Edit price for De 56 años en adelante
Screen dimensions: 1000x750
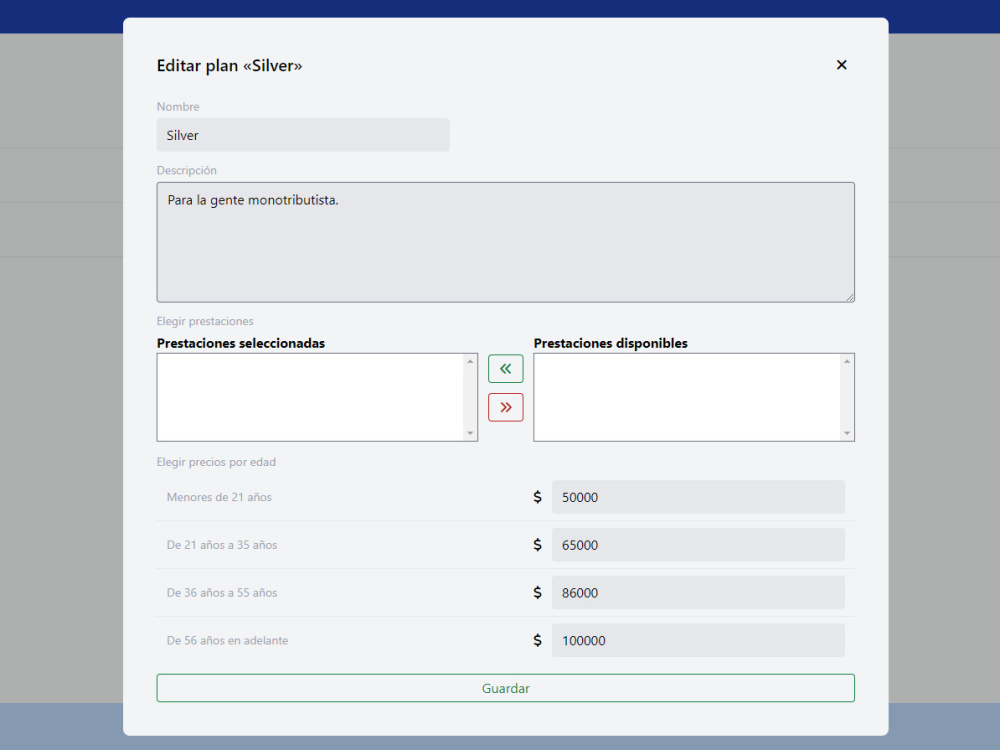698,640
